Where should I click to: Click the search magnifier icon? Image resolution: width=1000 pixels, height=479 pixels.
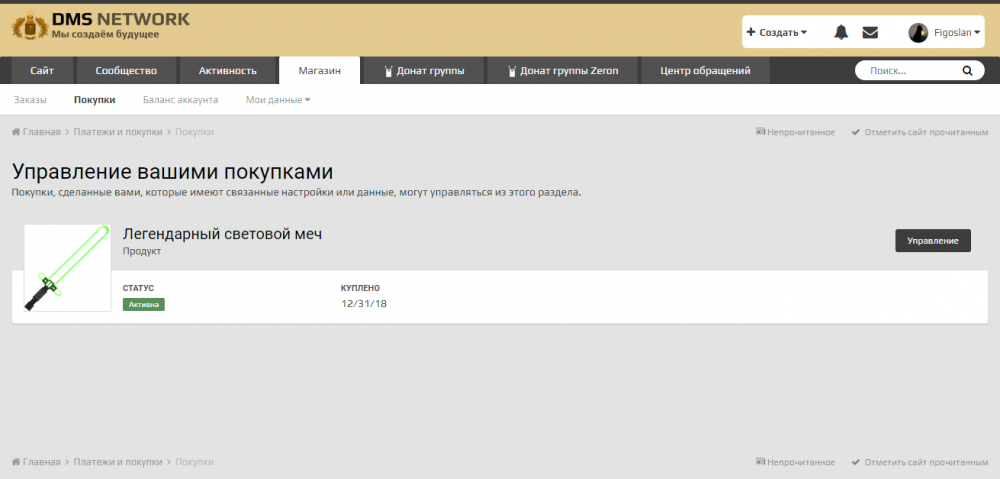click(967, 71)
